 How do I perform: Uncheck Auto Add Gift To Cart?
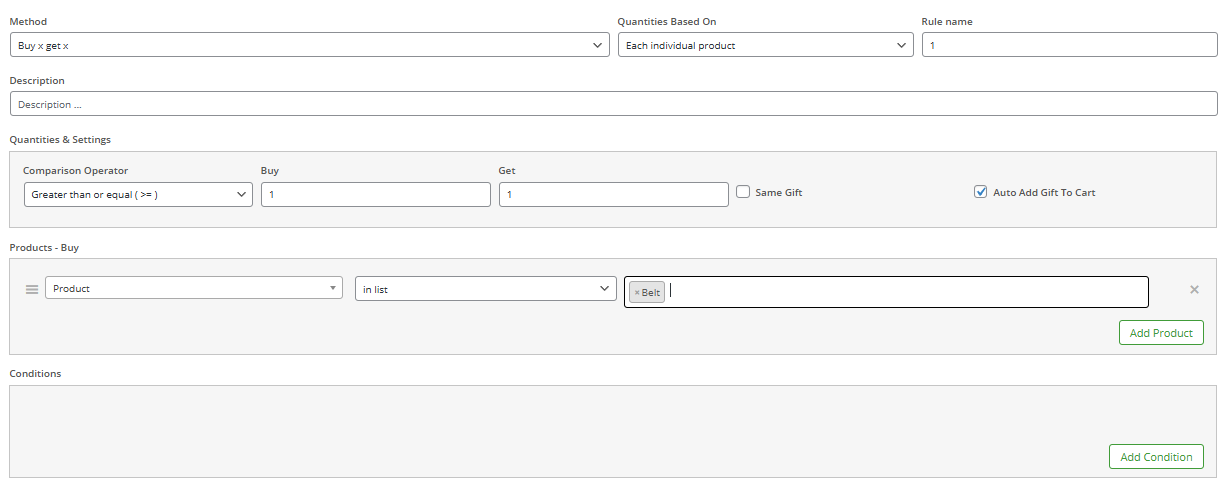980,192
